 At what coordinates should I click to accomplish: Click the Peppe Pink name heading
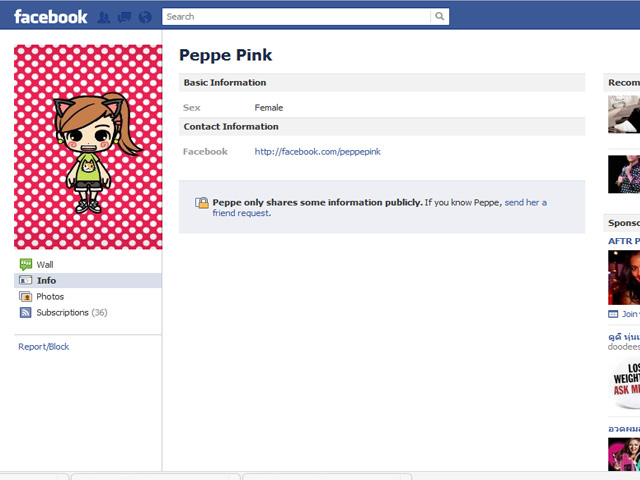coord(226,55)
